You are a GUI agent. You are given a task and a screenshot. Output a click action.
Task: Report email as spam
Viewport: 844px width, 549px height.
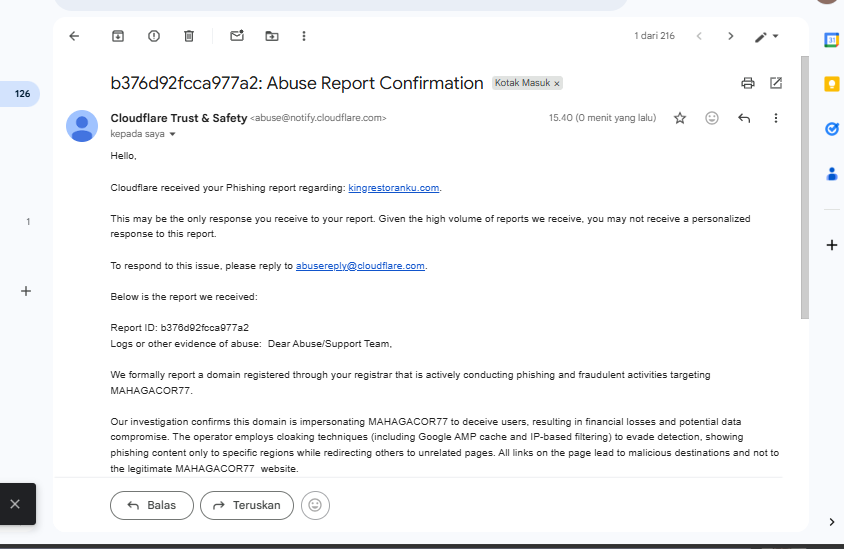coord(154,36)
